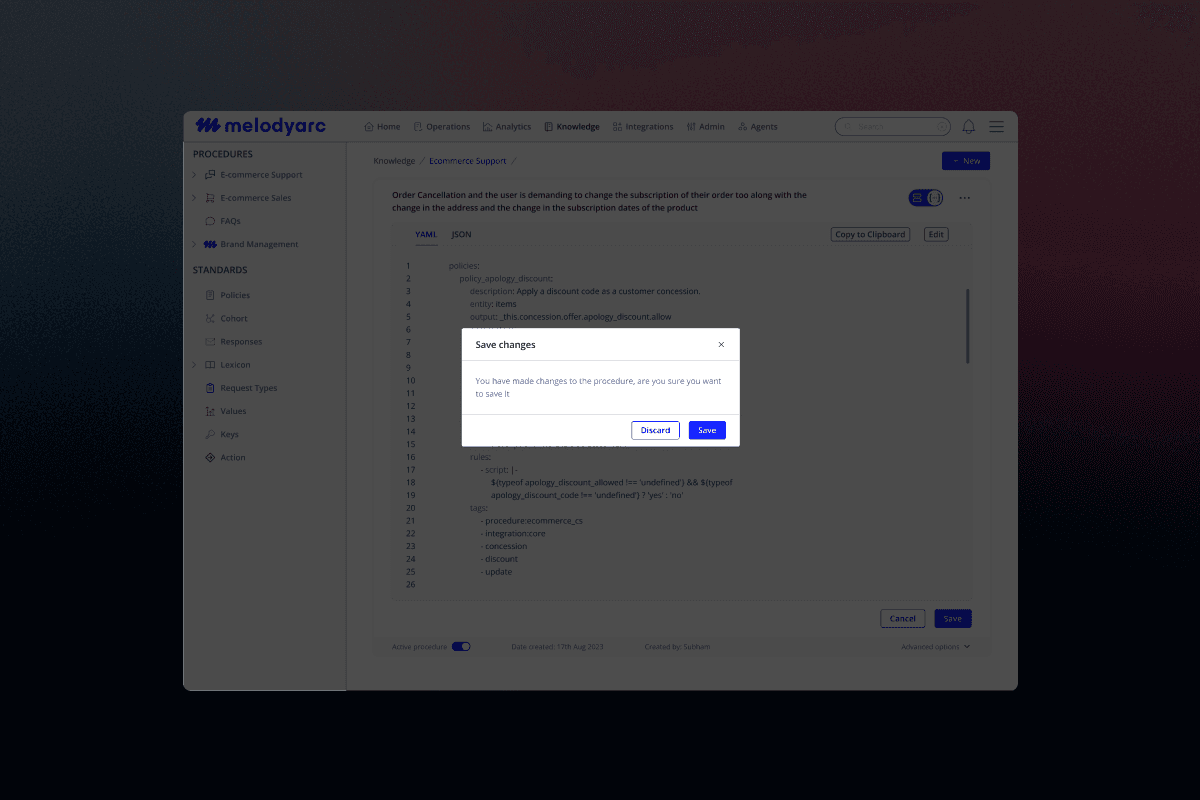The height and width of the screenshot is (800, 1200).
Task: Click Copy to Clipboard
Action: (870, 235)
